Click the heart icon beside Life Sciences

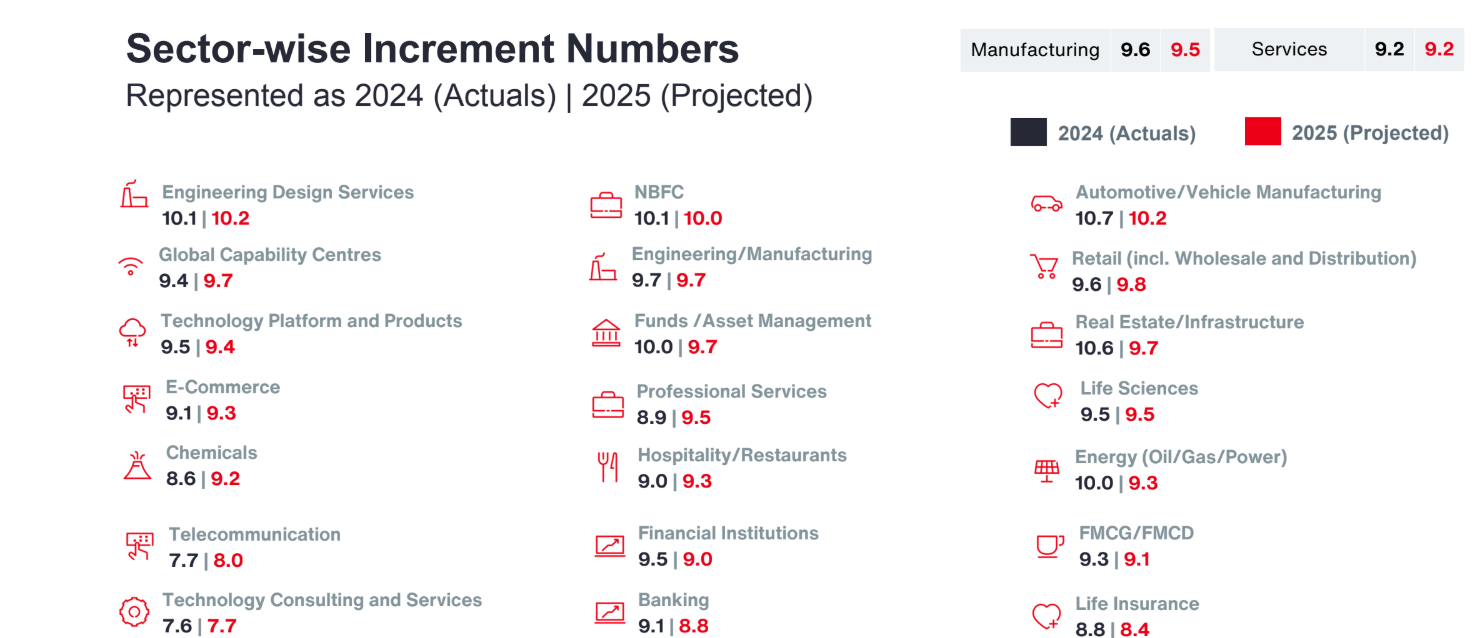coord(1047,397)
